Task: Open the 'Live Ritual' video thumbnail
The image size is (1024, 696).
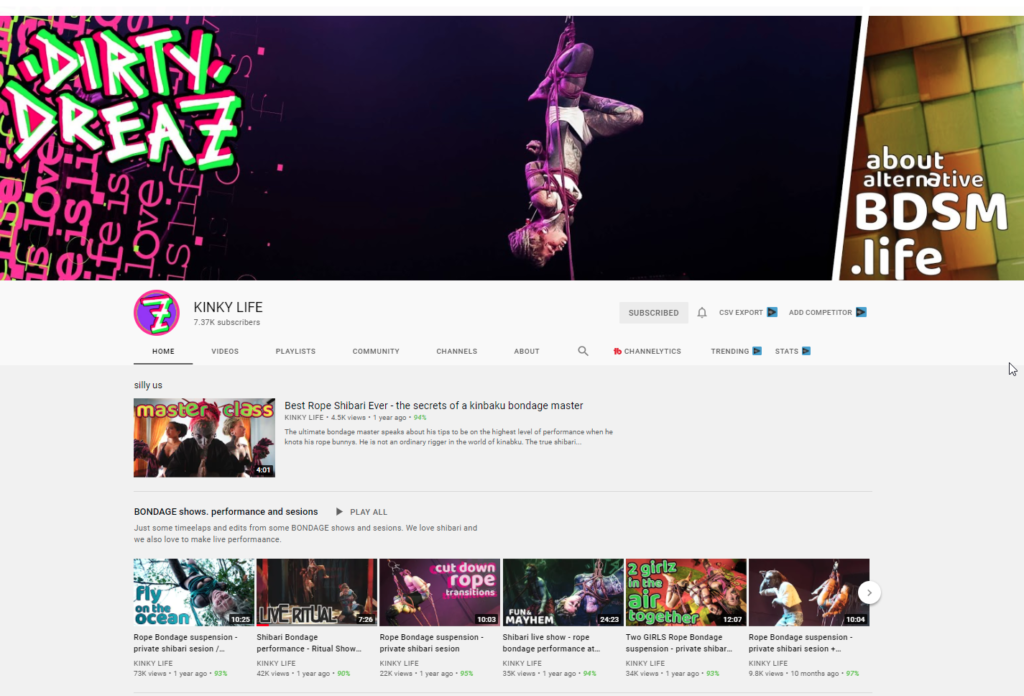Action: coord(317,592)
